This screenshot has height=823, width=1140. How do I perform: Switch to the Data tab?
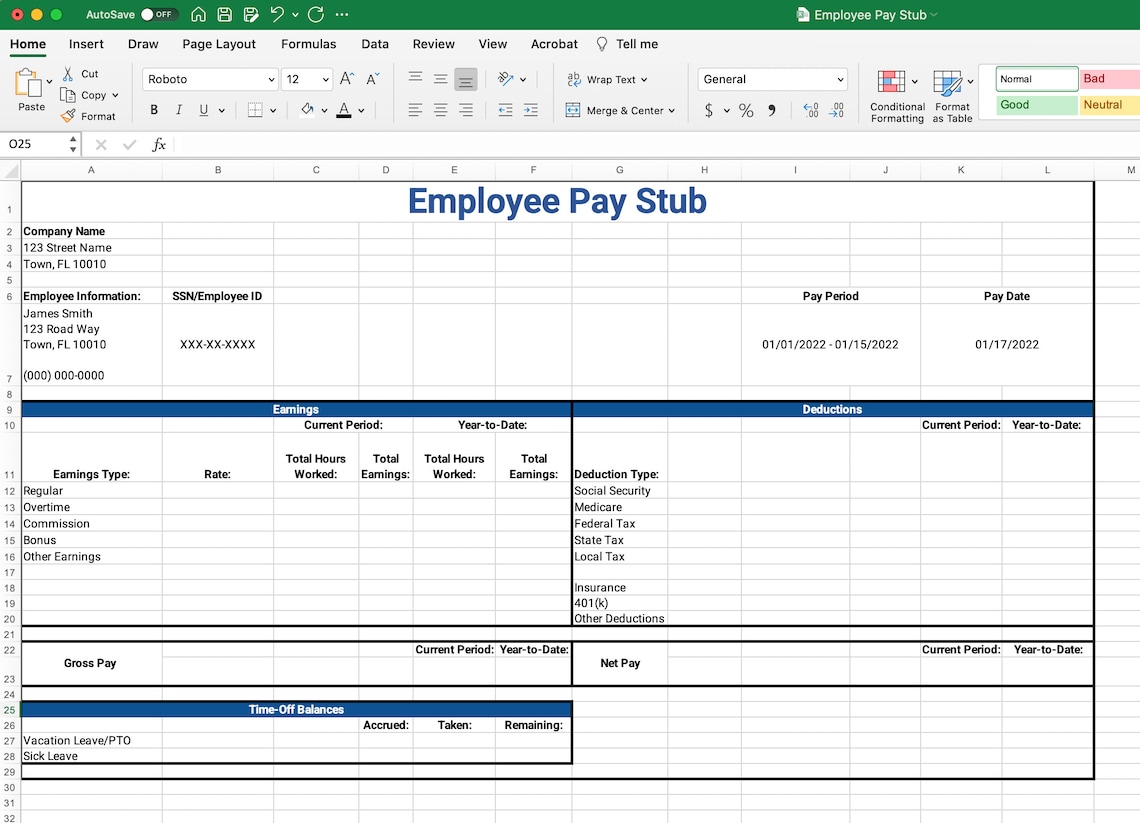[374, 44]
